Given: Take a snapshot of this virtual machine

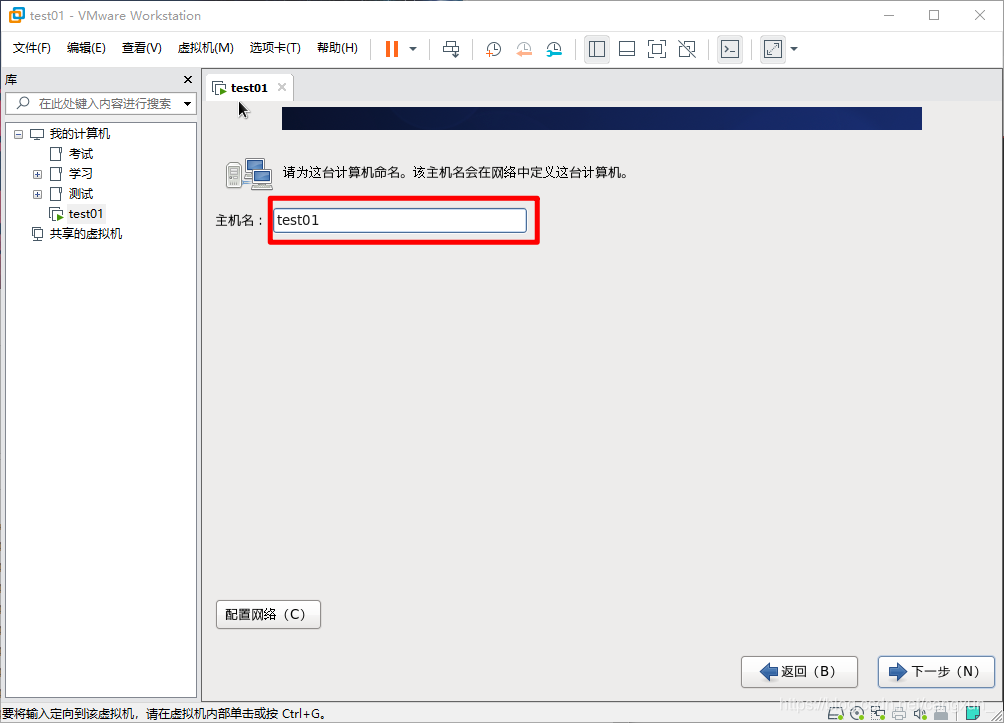Looking at the screenshot, I should click(x=493, y=49).
